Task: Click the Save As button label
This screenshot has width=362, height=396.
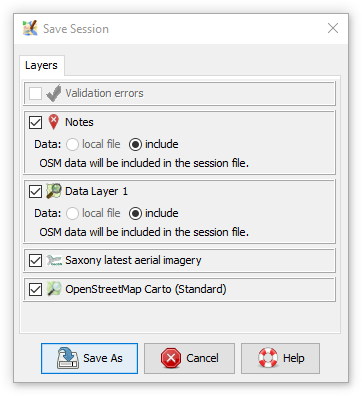Action: (103, 358)
